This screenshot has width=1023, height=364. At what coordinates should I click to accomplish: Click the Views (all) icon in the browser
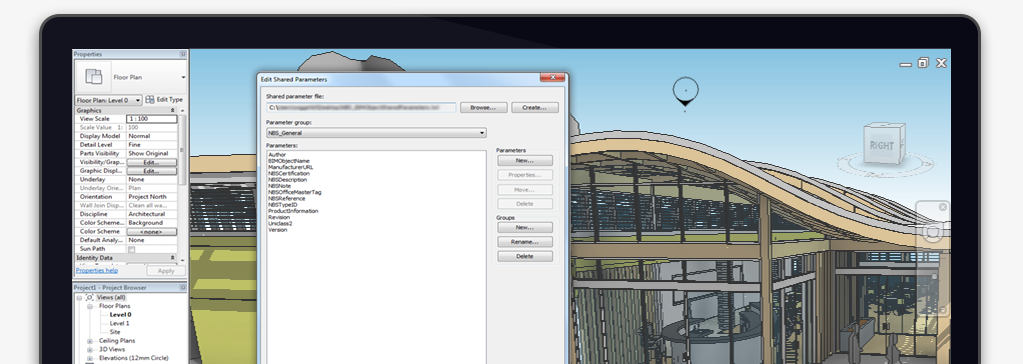tap(90, 297)
